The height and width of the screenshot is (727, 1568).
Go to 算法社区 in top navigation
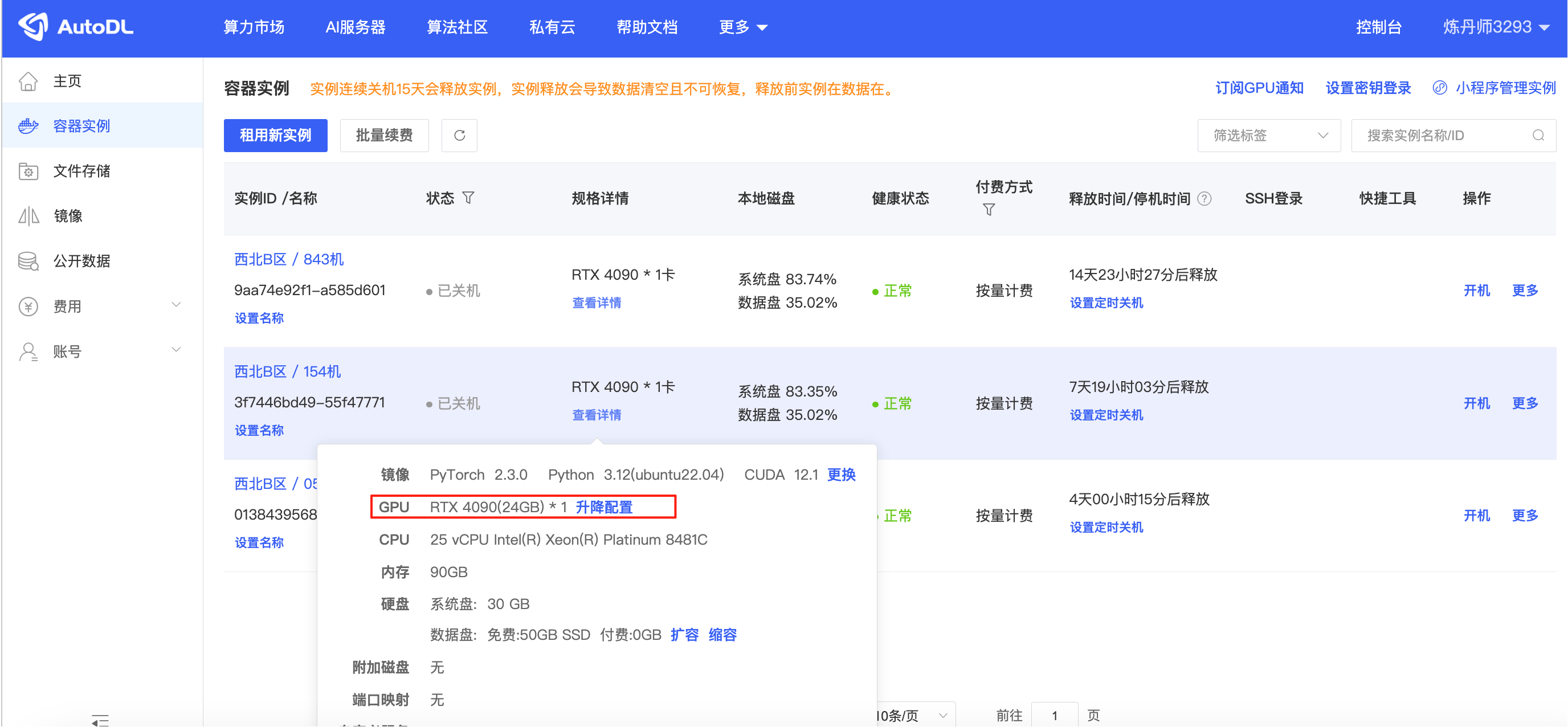(457, 27)
